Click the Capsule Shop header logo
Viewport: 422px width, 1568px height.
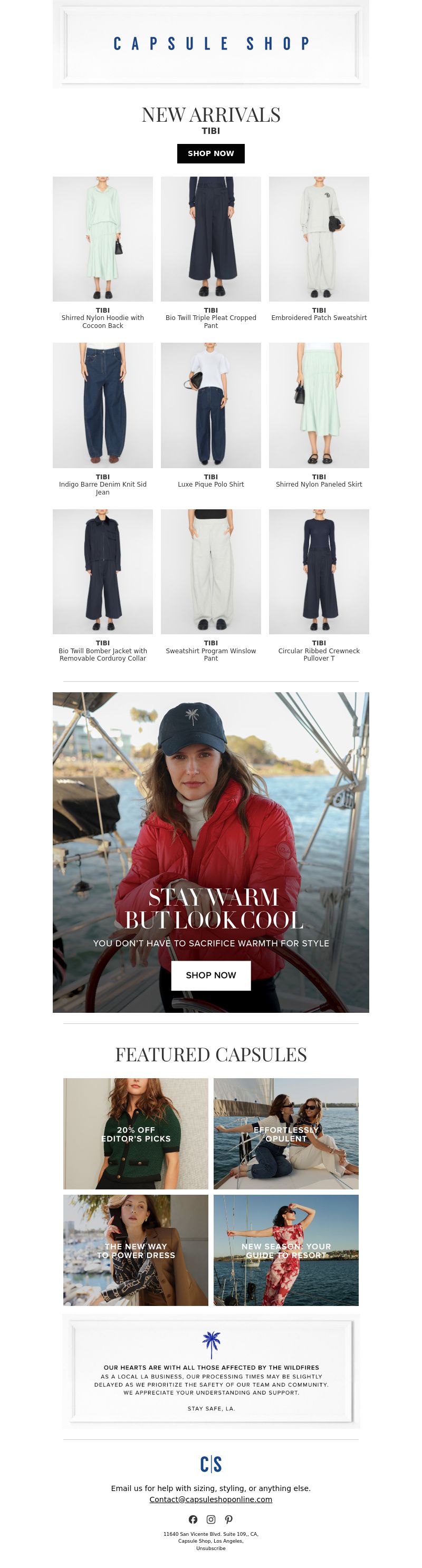[210, 44]
